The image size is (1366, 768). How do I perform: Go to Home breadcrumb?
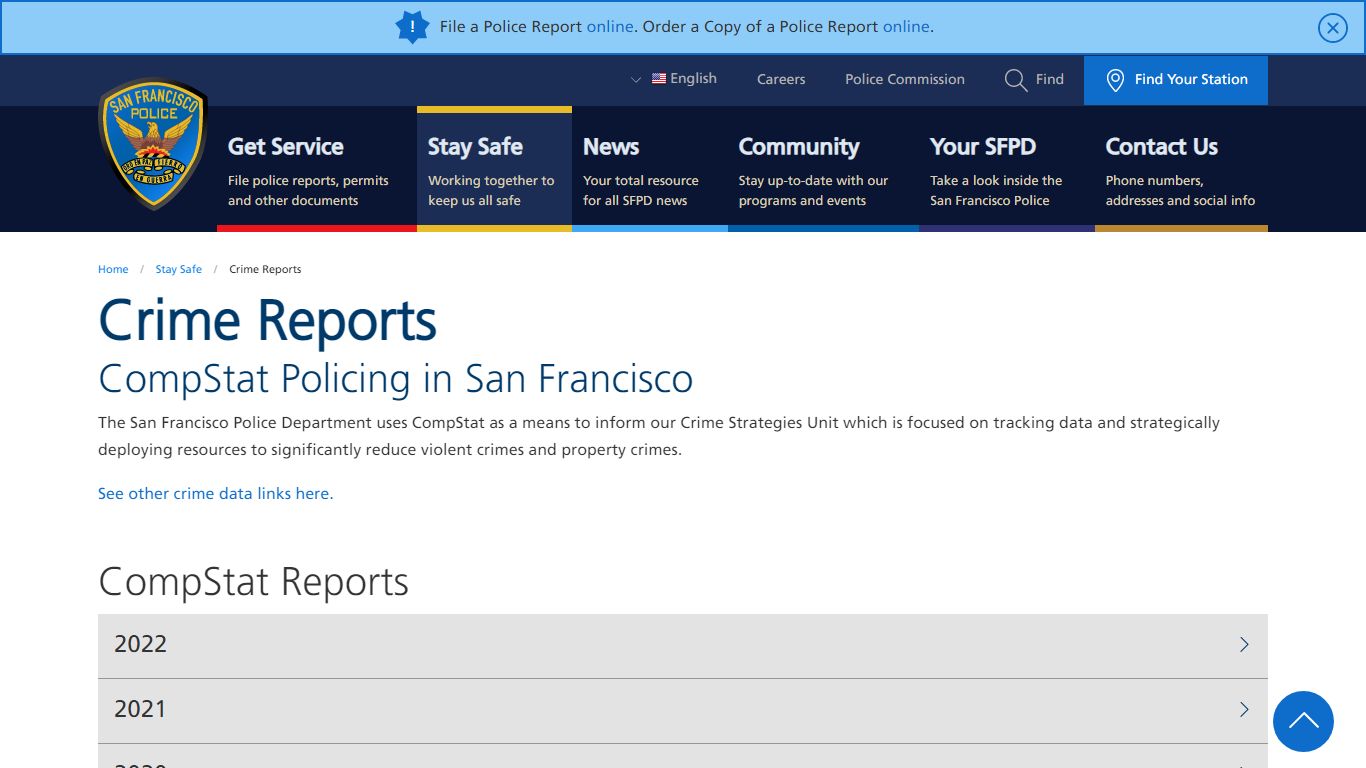point(113,269)
